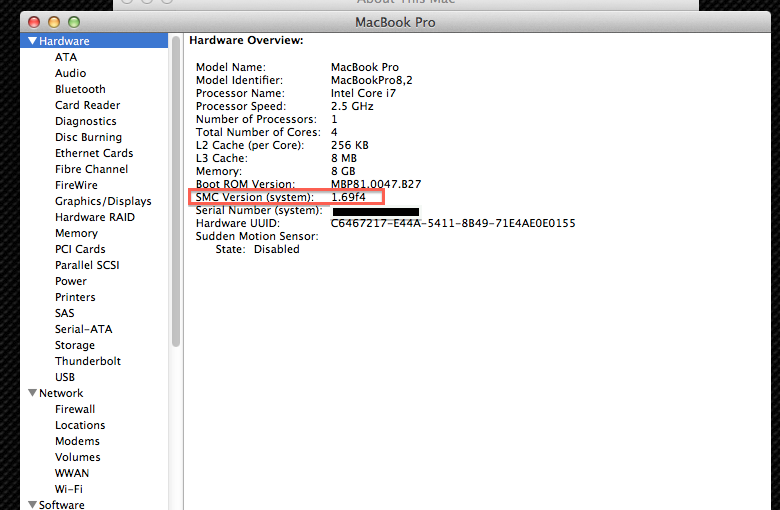Open Parallel SCSI information
Image resolution: width=780 pixels, height=510 pixels.
tap(87, 265)
